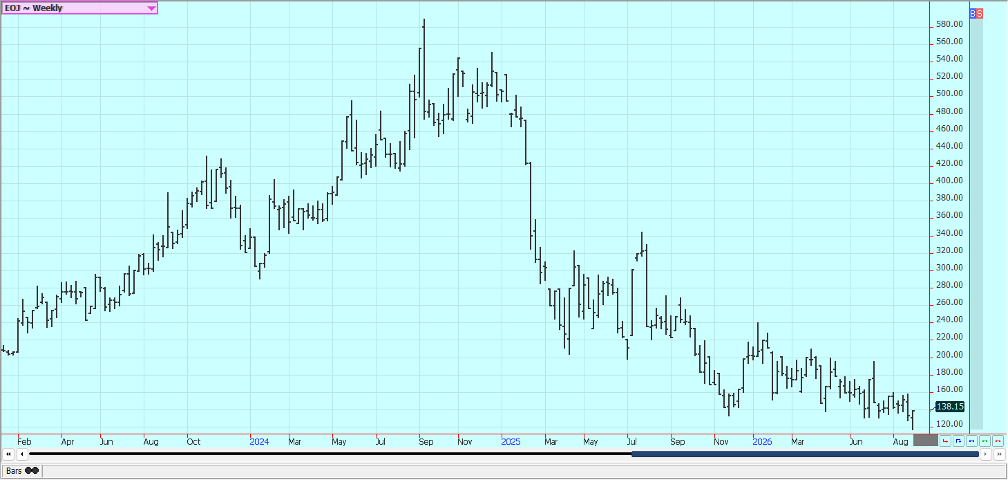Click the green dashed-line icon button
Screen dimensions: 1008x480
(x=985, y=441)
